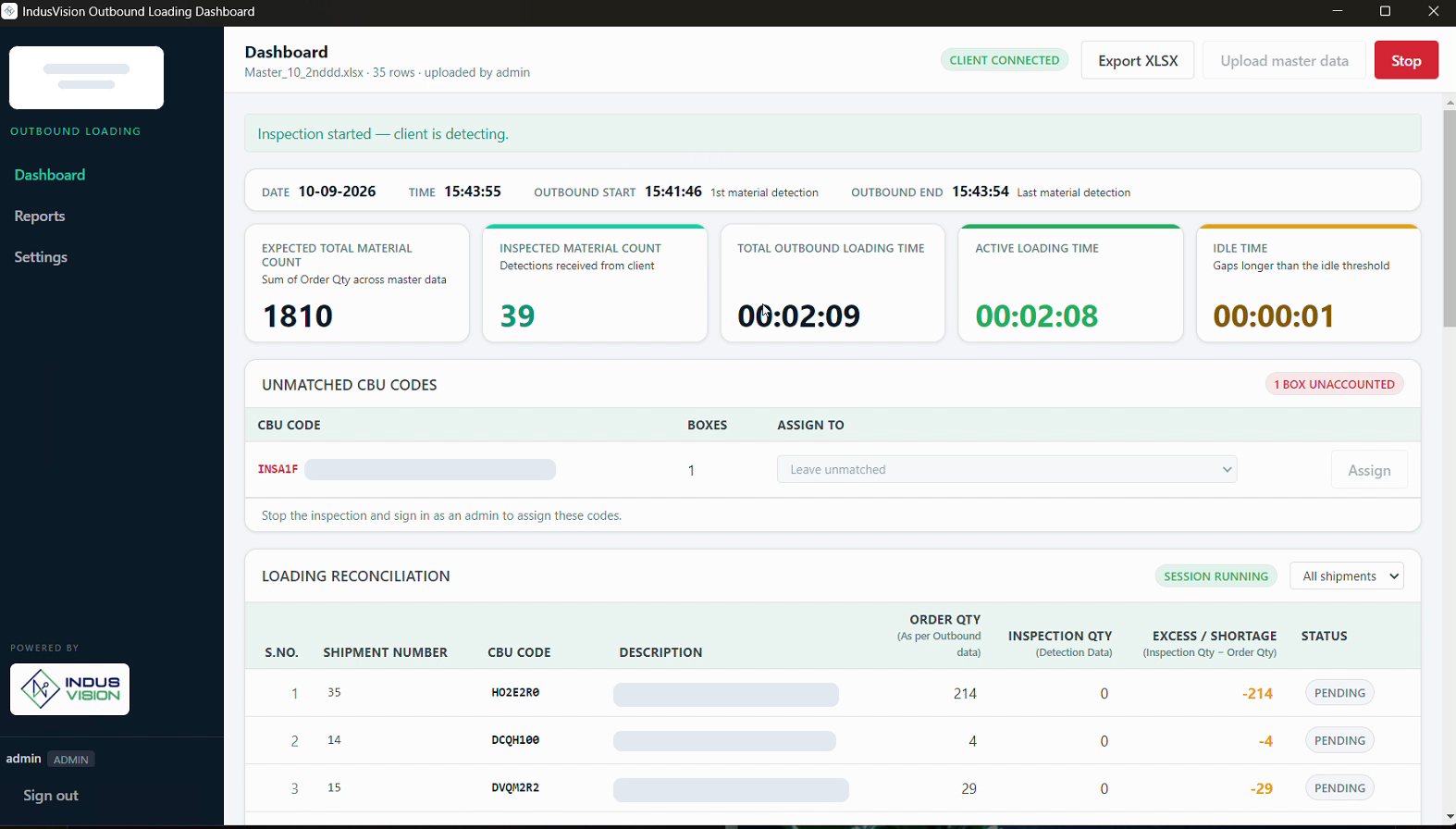
Task: Click the date value 10-09-2026
Action: click(x=337, y=192)
